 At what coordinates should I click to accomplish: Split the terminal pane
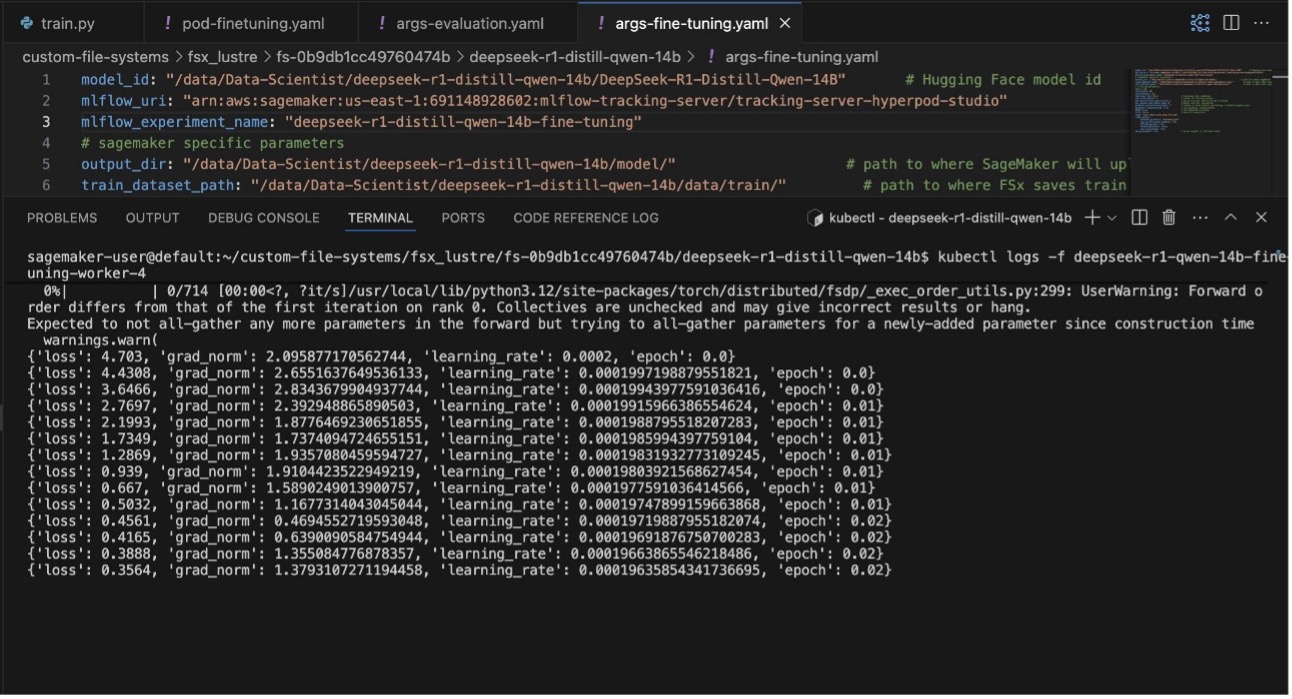tap(1139, 217)
